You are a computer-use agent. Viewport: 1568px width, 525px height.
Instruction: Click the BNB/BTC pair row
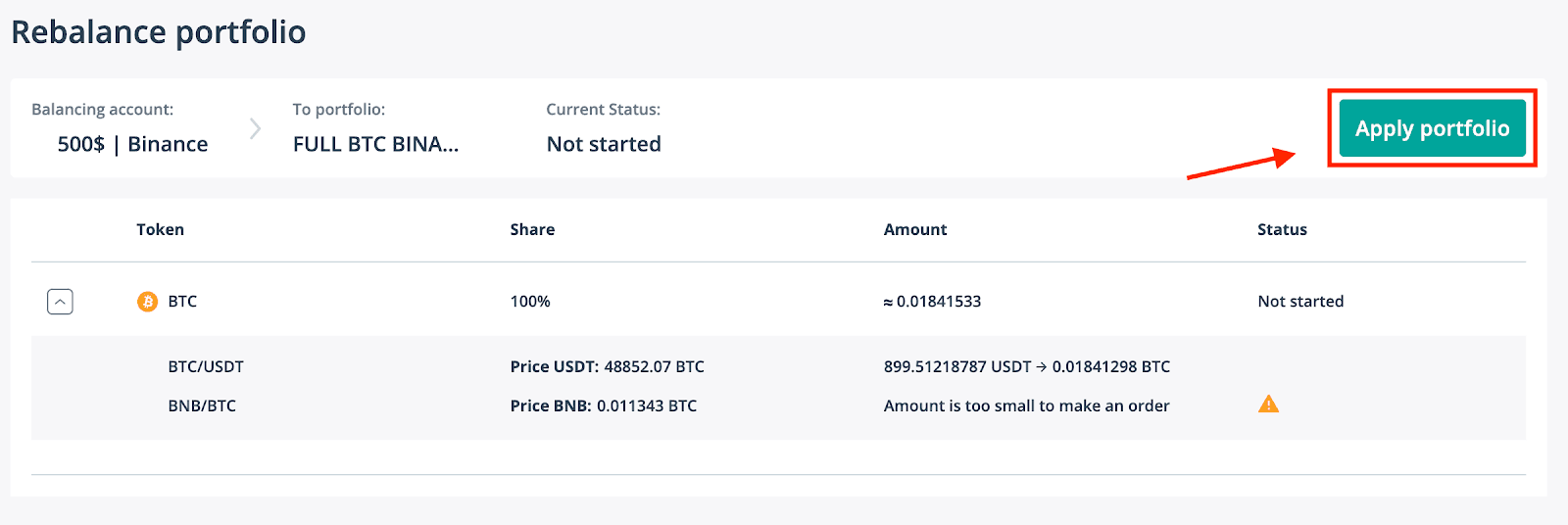778,406
